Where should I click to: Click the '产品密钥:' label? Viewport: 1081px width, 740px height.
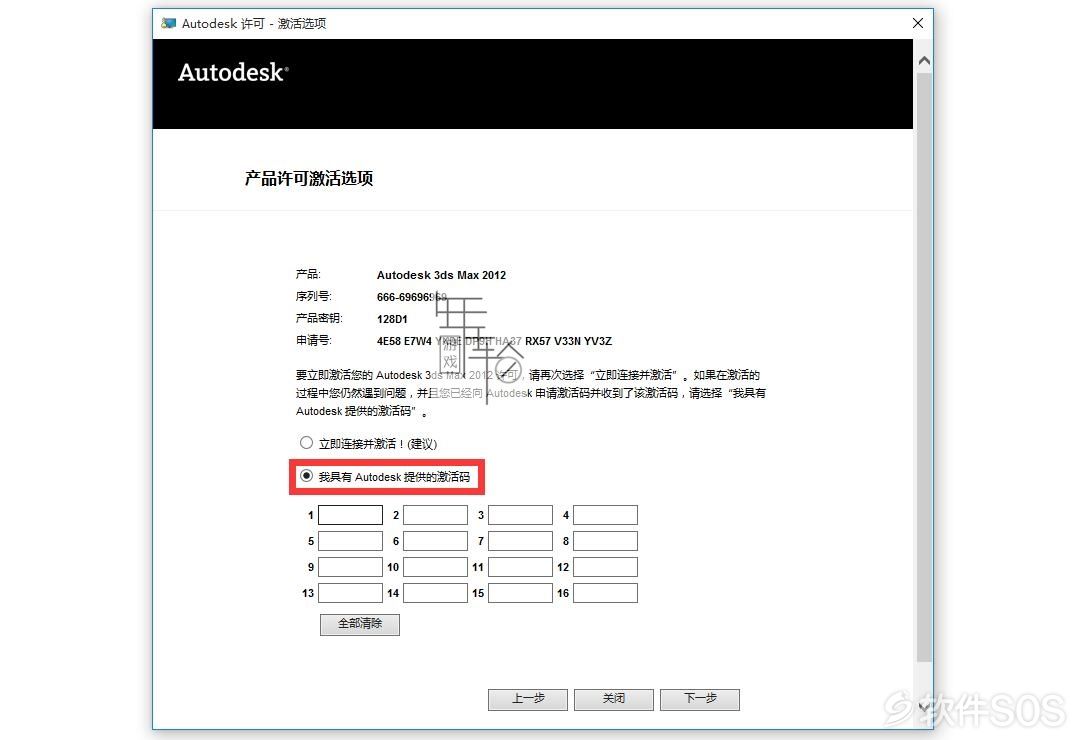pyautogui.click(x=319, y=318)
